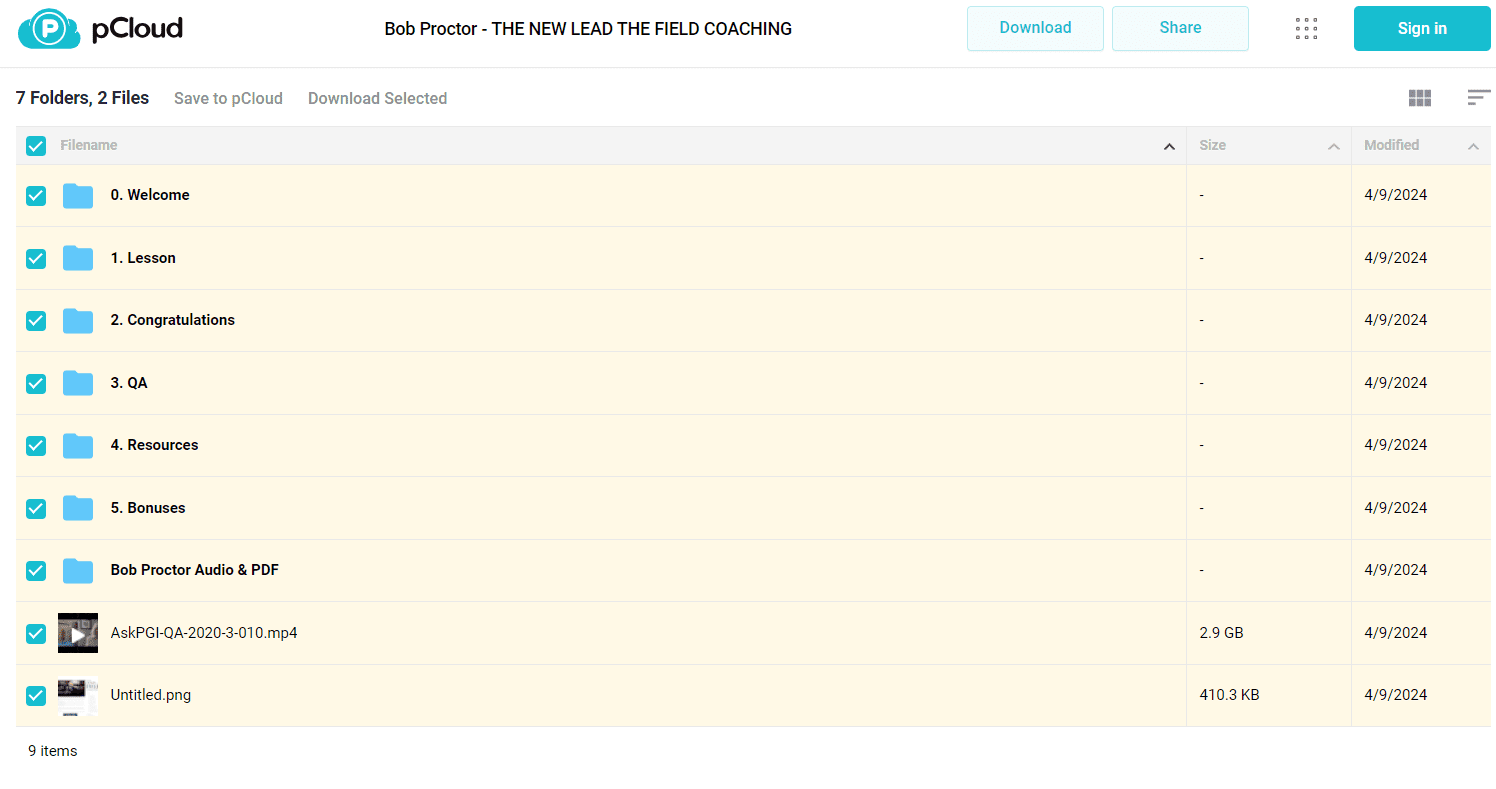The width and height of the screenshot is (1496, 789).
Task: Click the 2. Congratulations folder icon
Action: pos(78,321)
